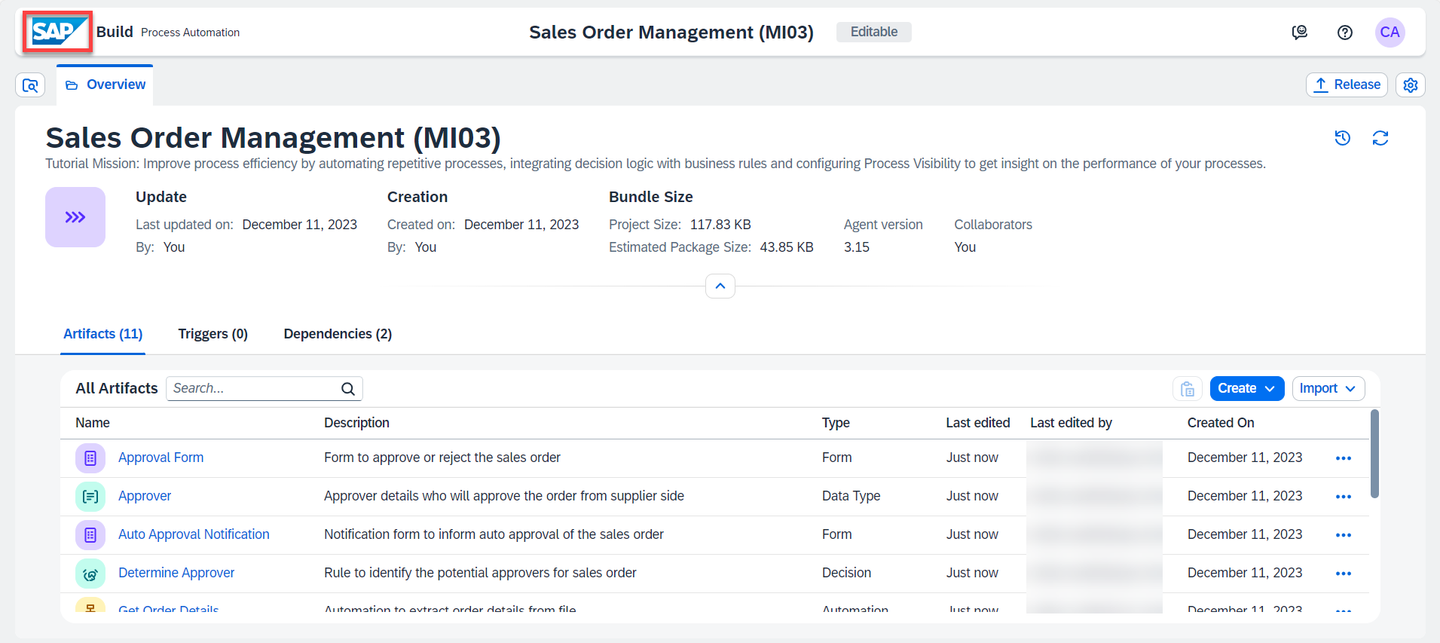The height and width of the screenshot is (643, 1440).
Task: Click the artifacts list vertical scrollbar
Action: [x=1374, y=453]
